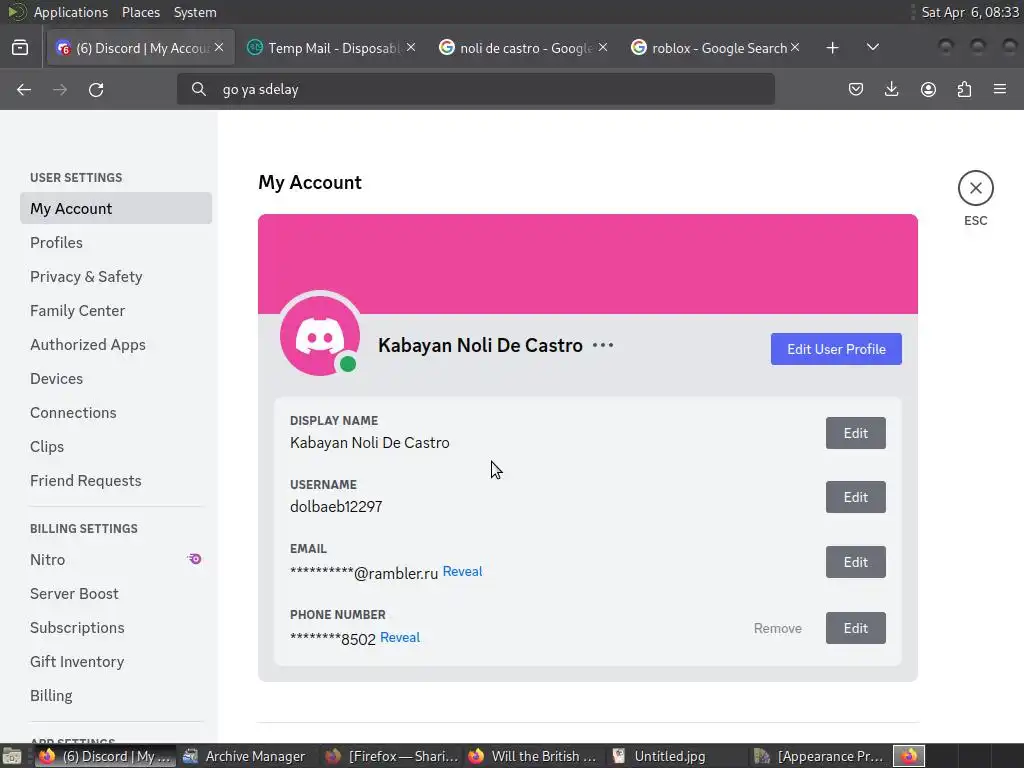Click the show desktop icon in taskbar

point(11,756)
